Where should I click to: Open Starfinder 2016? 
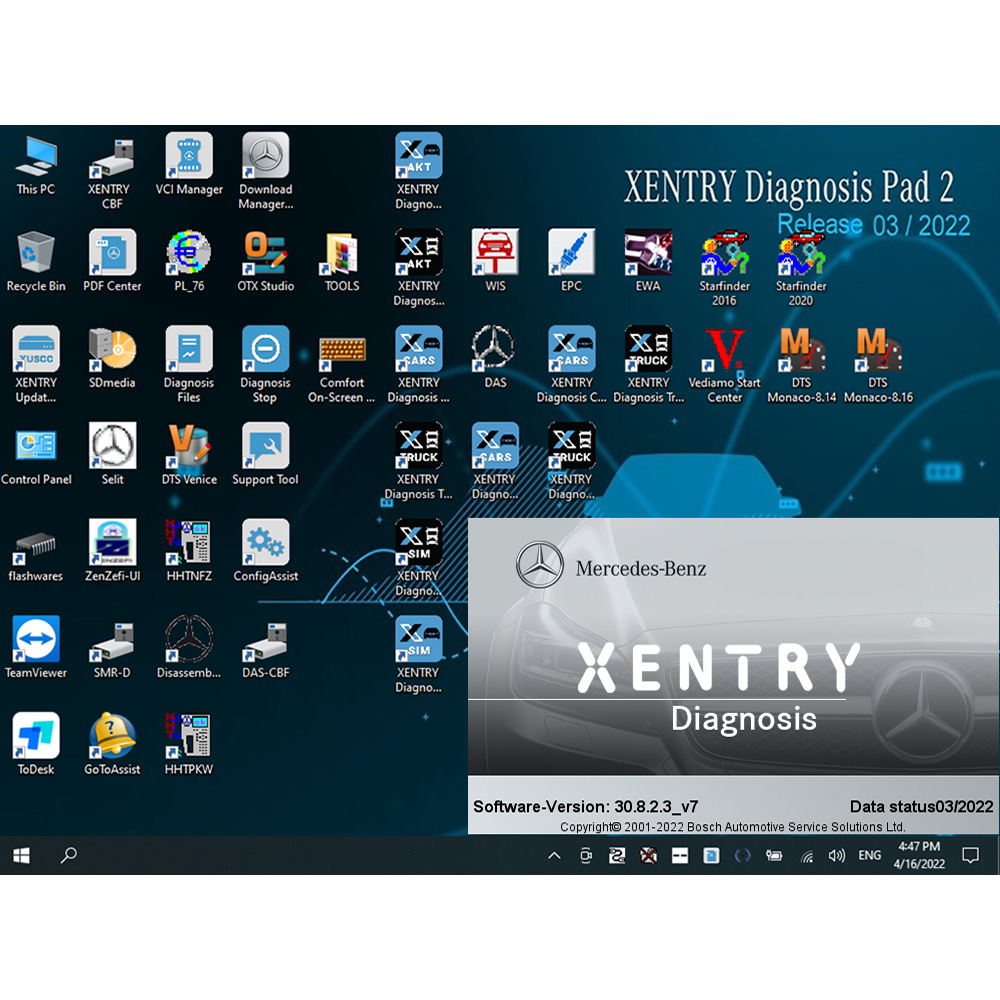click(724, 268)
